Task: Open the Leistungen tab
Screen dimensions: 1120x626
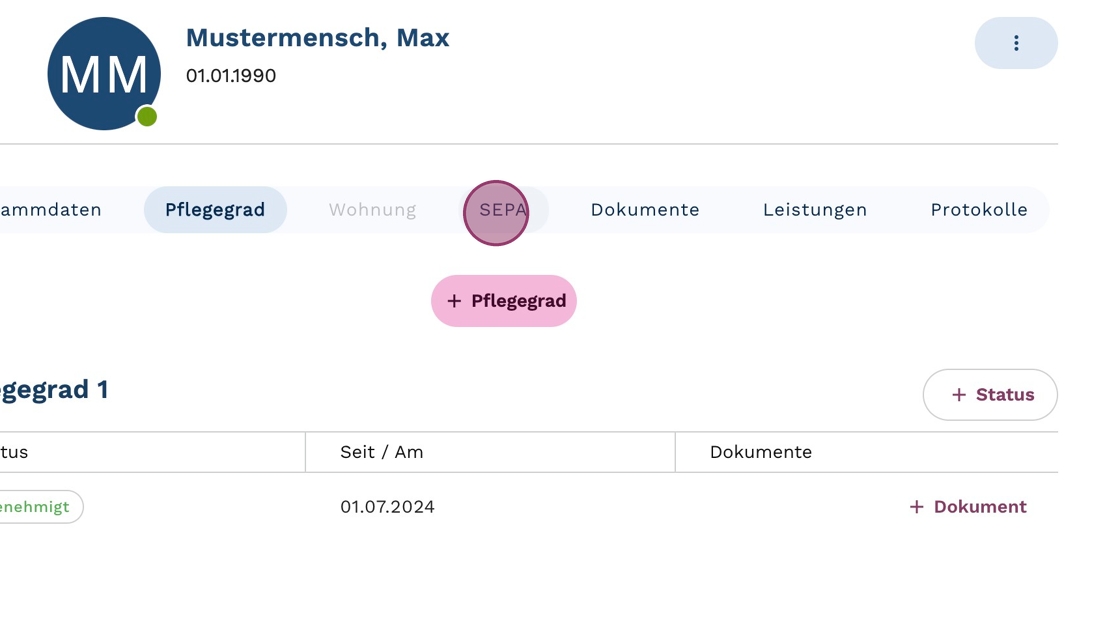Action: (814, 210)
